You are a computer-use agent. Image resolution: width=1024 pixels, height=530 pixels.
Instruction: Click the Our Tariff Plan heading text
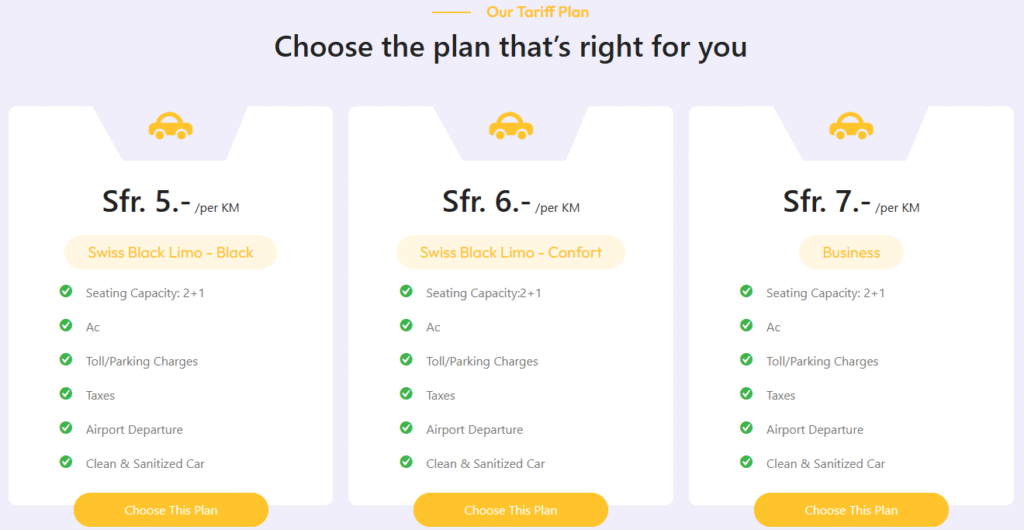coord(537,12)
